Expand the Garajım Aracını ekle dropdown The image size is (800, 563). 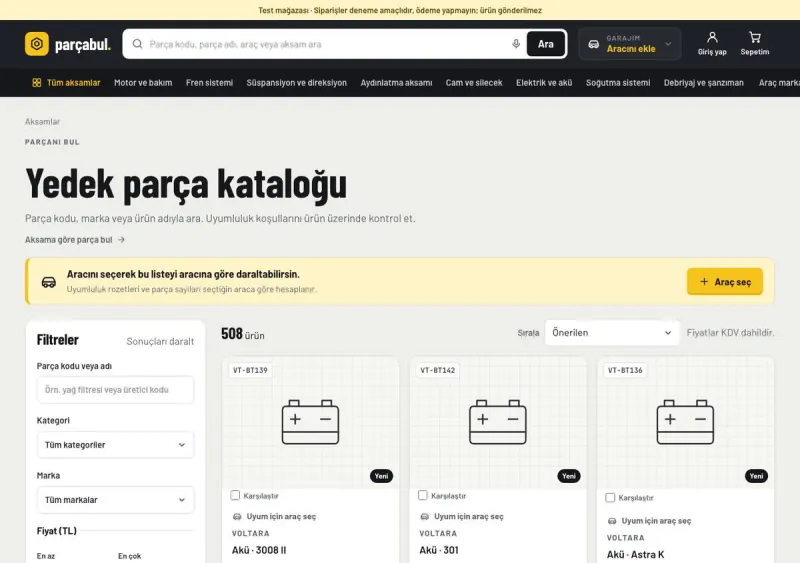[x=630, y=44]
